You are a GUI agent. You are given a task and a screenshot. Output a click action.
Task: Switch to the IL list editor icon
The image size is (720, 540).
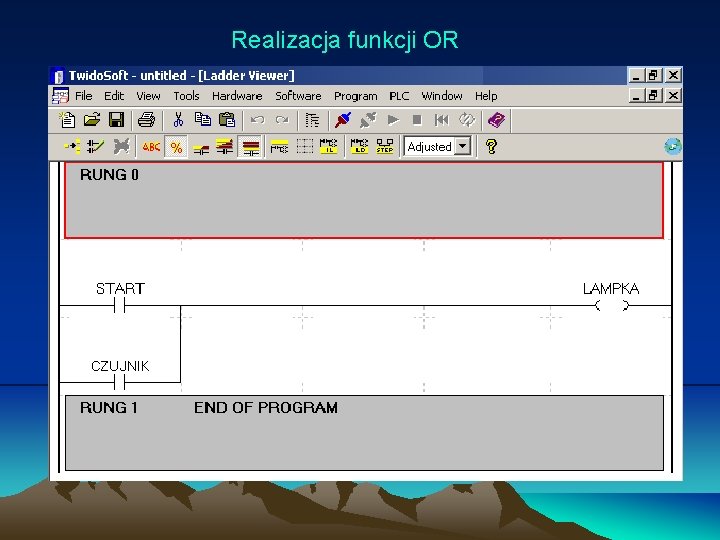click(x=329, y=147)
